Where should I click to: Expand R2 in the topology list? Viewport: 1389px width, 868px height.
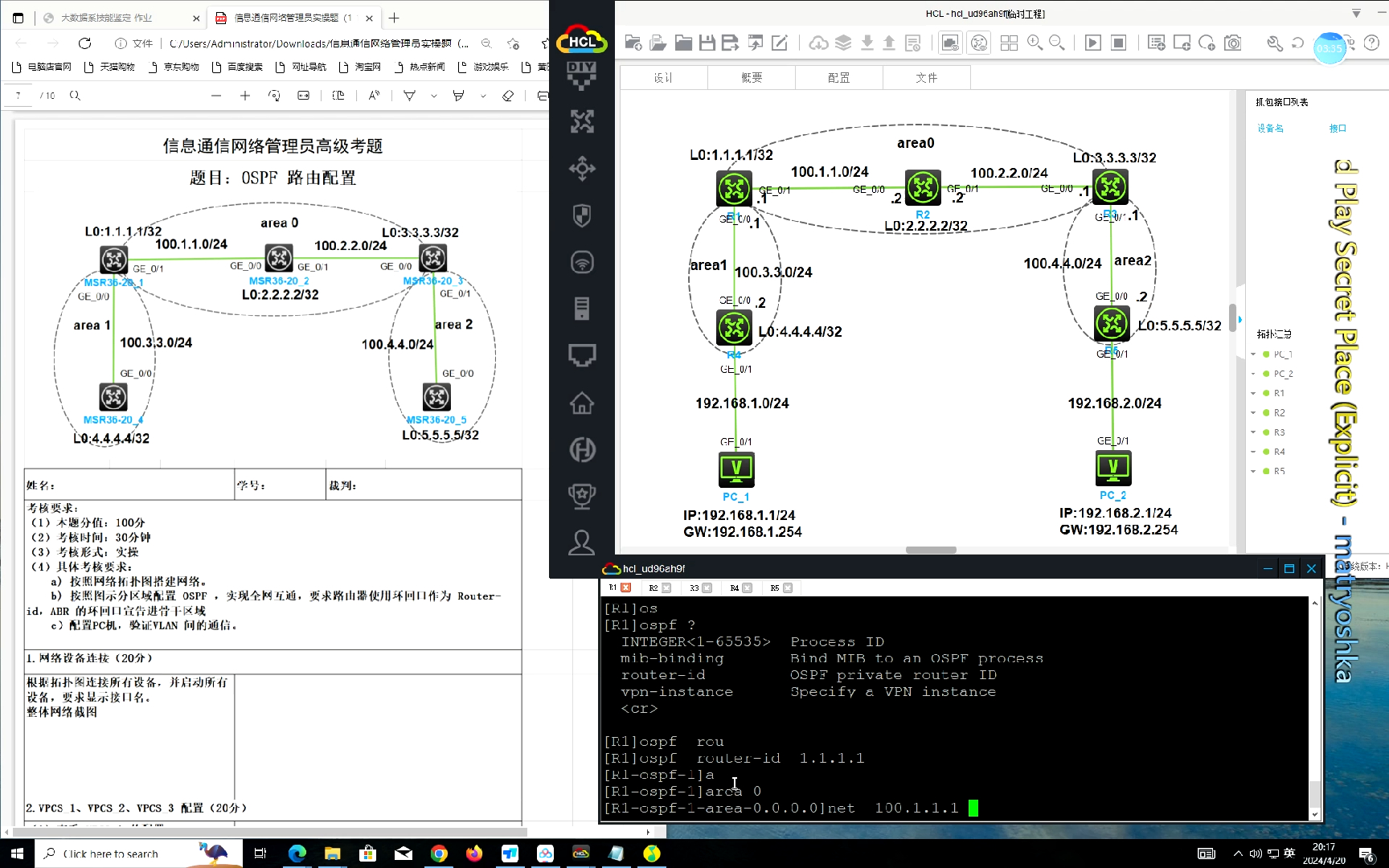[1253, 413]
